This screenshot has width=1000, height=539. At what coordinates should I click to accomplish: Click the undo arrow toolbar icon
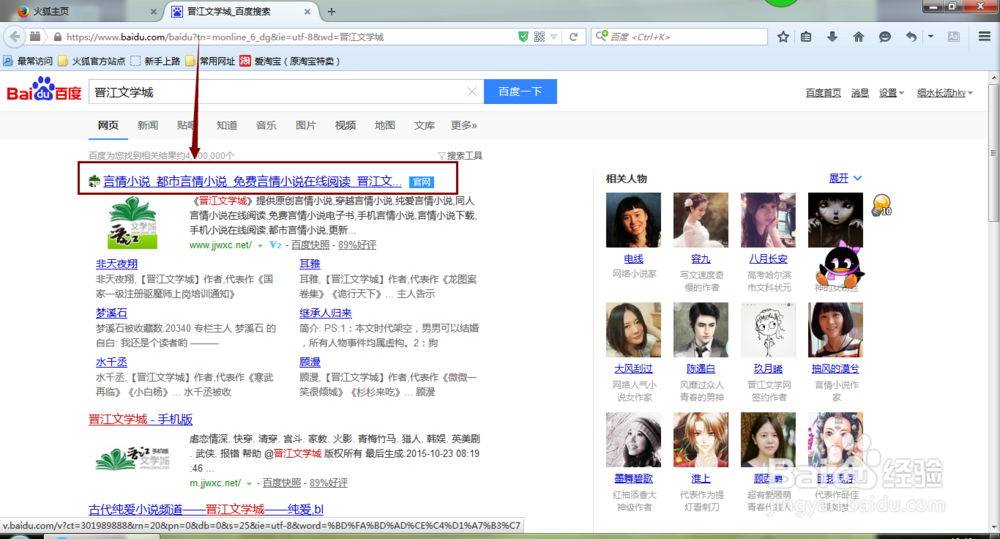(x=911, y=37)
